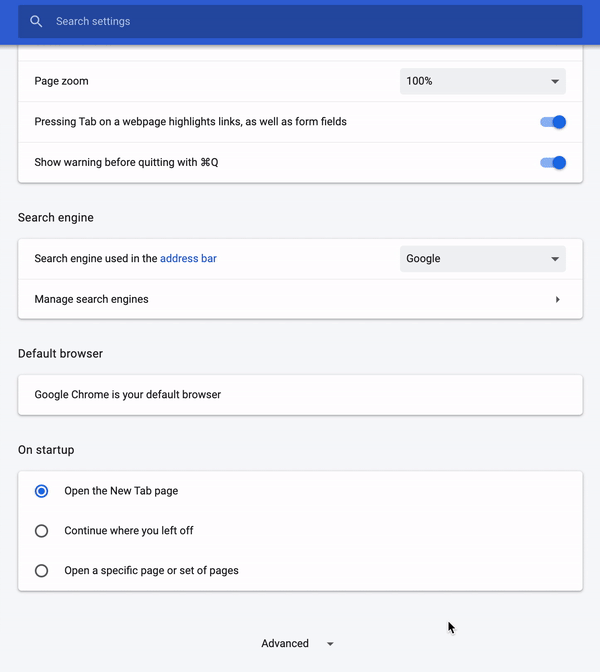Expand the Advanced settings section
The width and height of the screenshot is (600, 672).
coord(297,644)
